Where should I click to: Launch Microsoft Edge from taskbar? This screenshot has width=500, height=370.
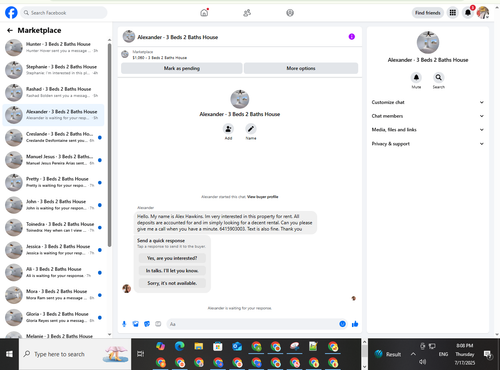point(180,347)
